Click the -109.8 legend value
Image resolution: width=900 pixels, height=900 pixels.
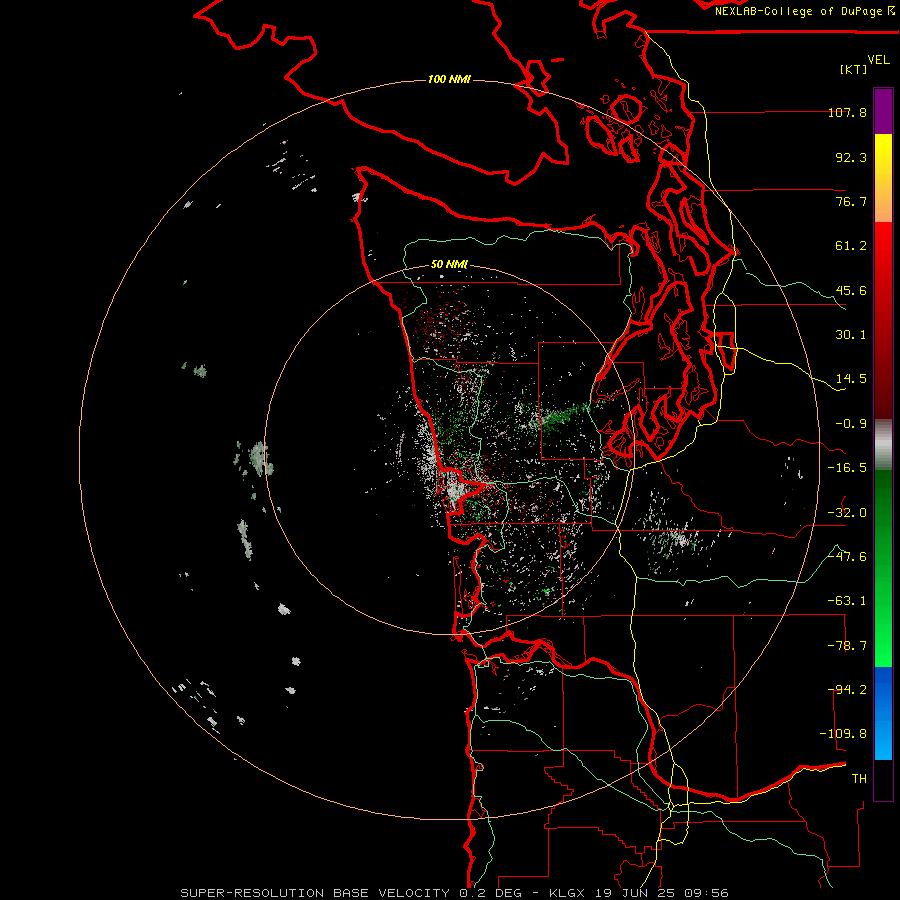coord(843,734)
